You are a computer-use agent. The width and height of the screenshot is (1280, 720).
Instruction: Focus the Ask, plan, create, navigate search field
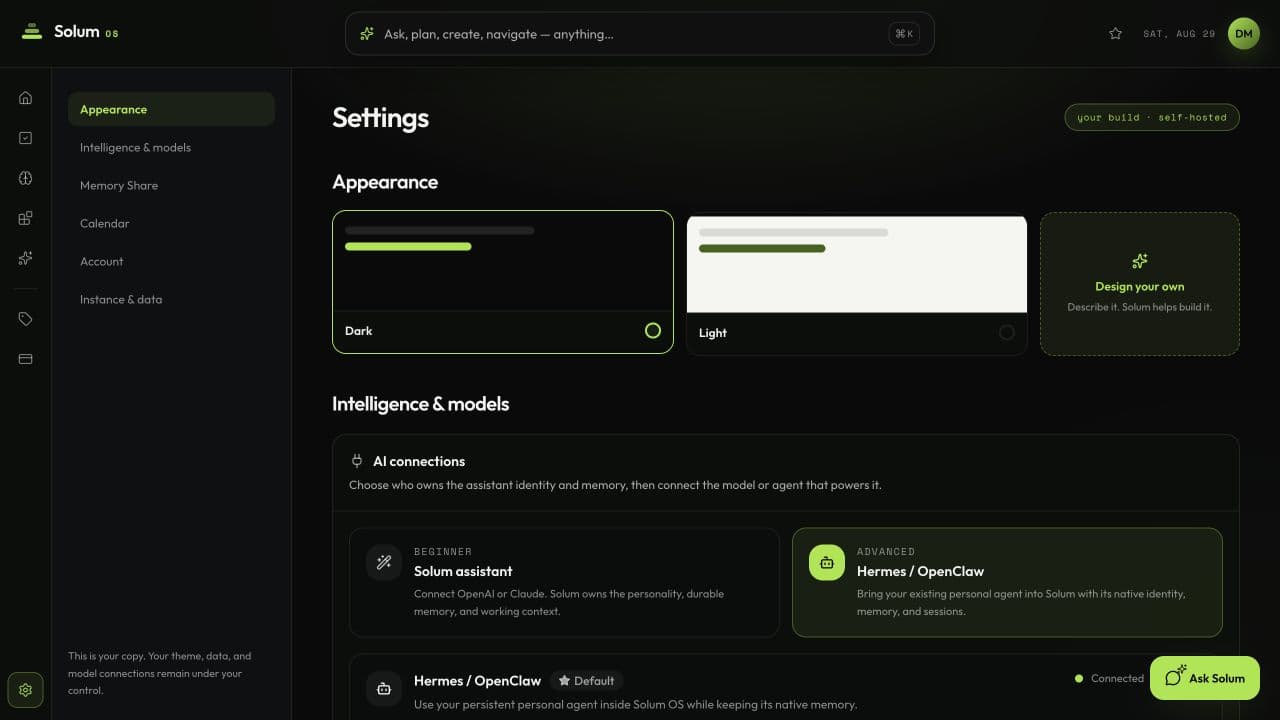(640, 34)
